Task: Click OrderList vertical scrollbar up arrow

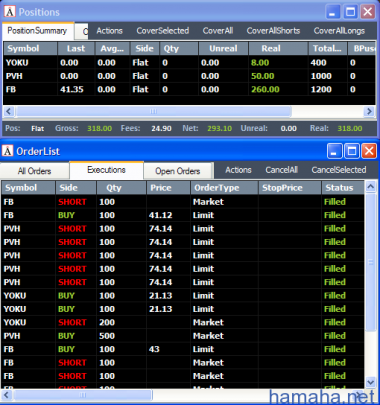Action: tap(371, 187)
